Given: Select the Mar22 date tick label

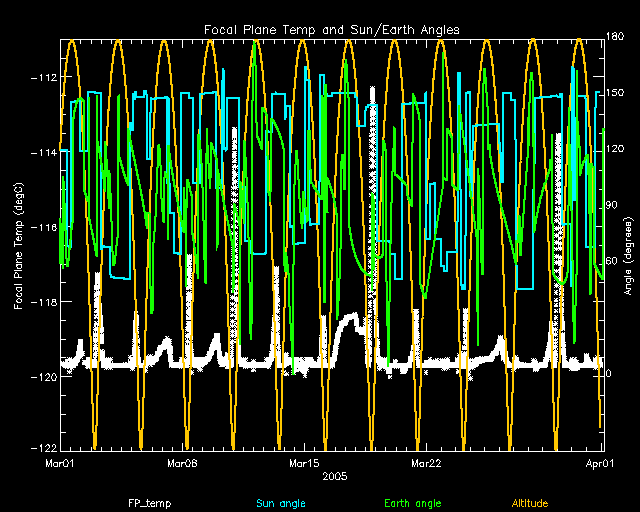Looking at the screenshot, I should click(427, 463).
